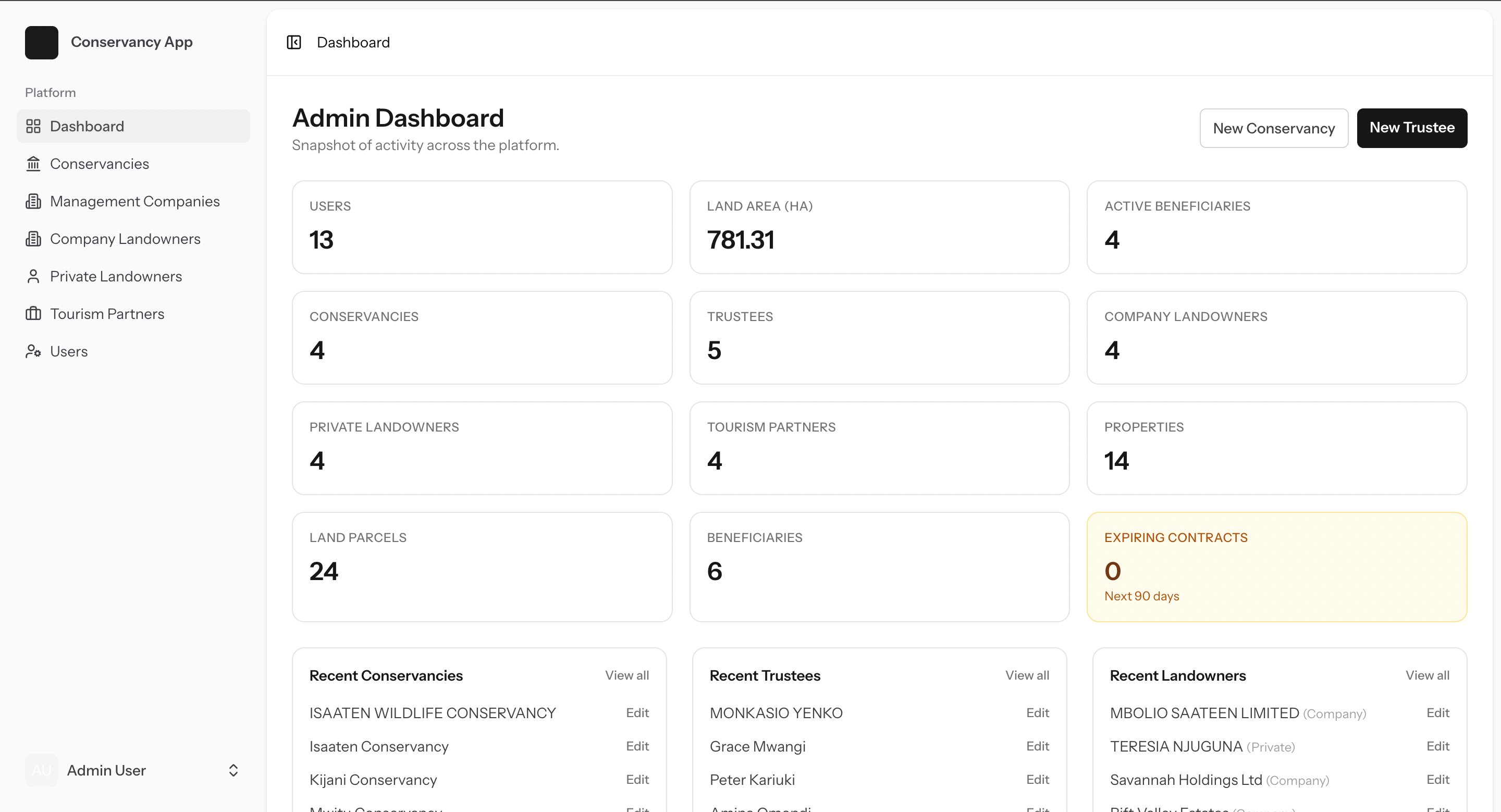Click the Tourism Partners briefcase icon
Viewport: 1501px width, 812px height.
tap(34, 313)
